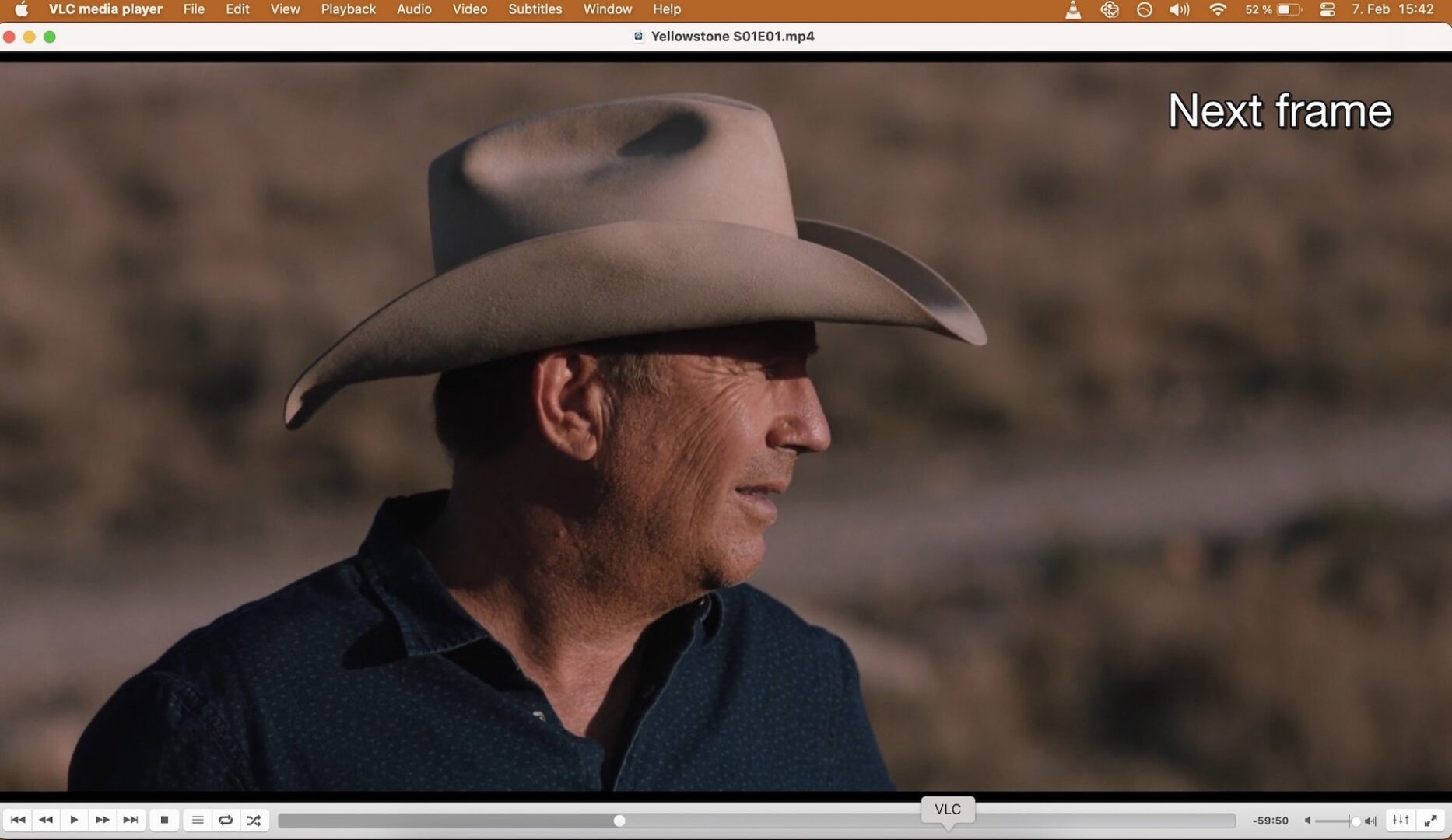
Task: Stop video playback
Action: (x=164, y=820)
